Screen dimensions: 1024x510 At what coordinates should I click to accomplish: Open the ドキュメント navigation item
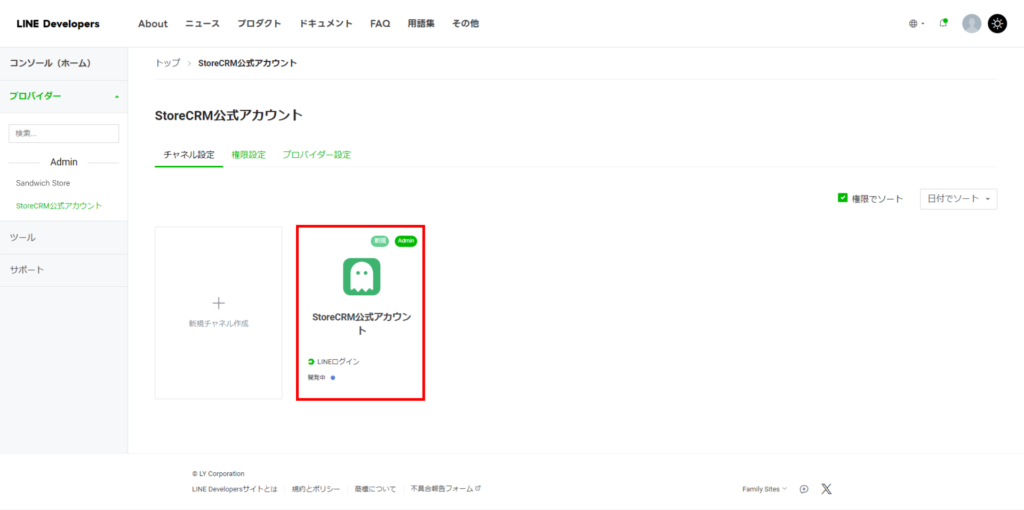326,24
